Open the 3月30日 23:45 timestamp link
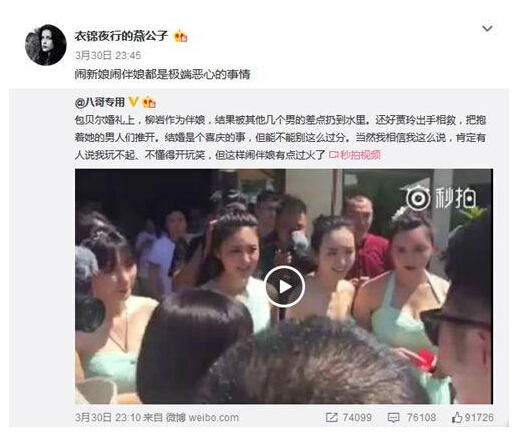516x437 pixels. tap(108, 55)
